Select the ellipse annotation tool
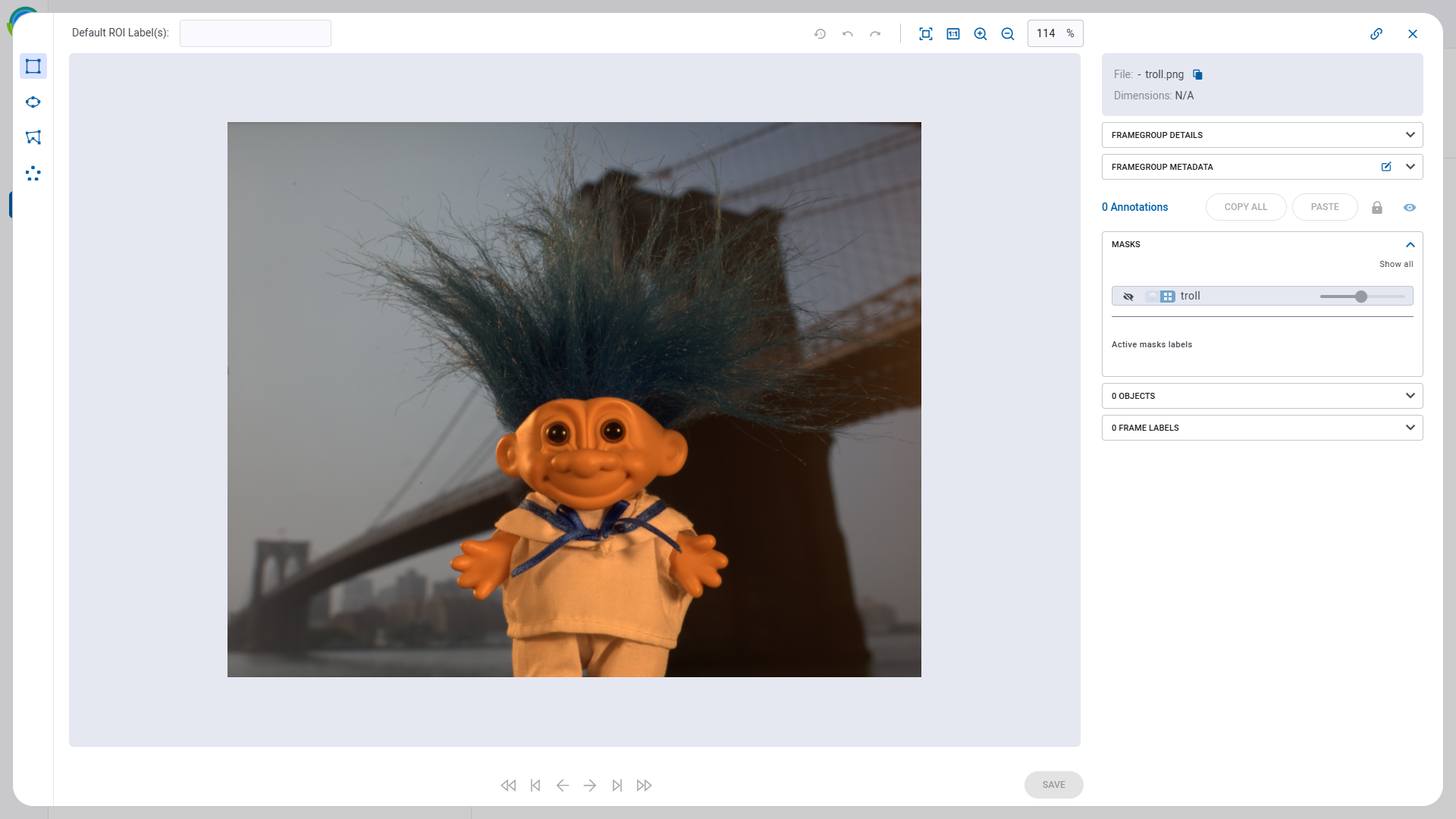This screenshot has height=819, width=1456. pos(33,102)
